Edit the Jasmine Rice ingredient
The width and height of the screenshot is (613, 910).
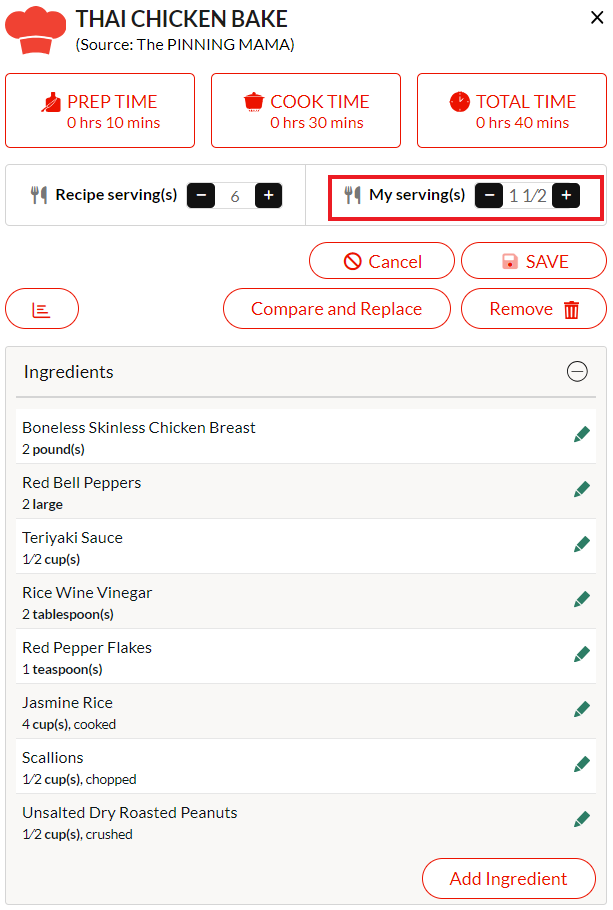click(x=582, y=709)
